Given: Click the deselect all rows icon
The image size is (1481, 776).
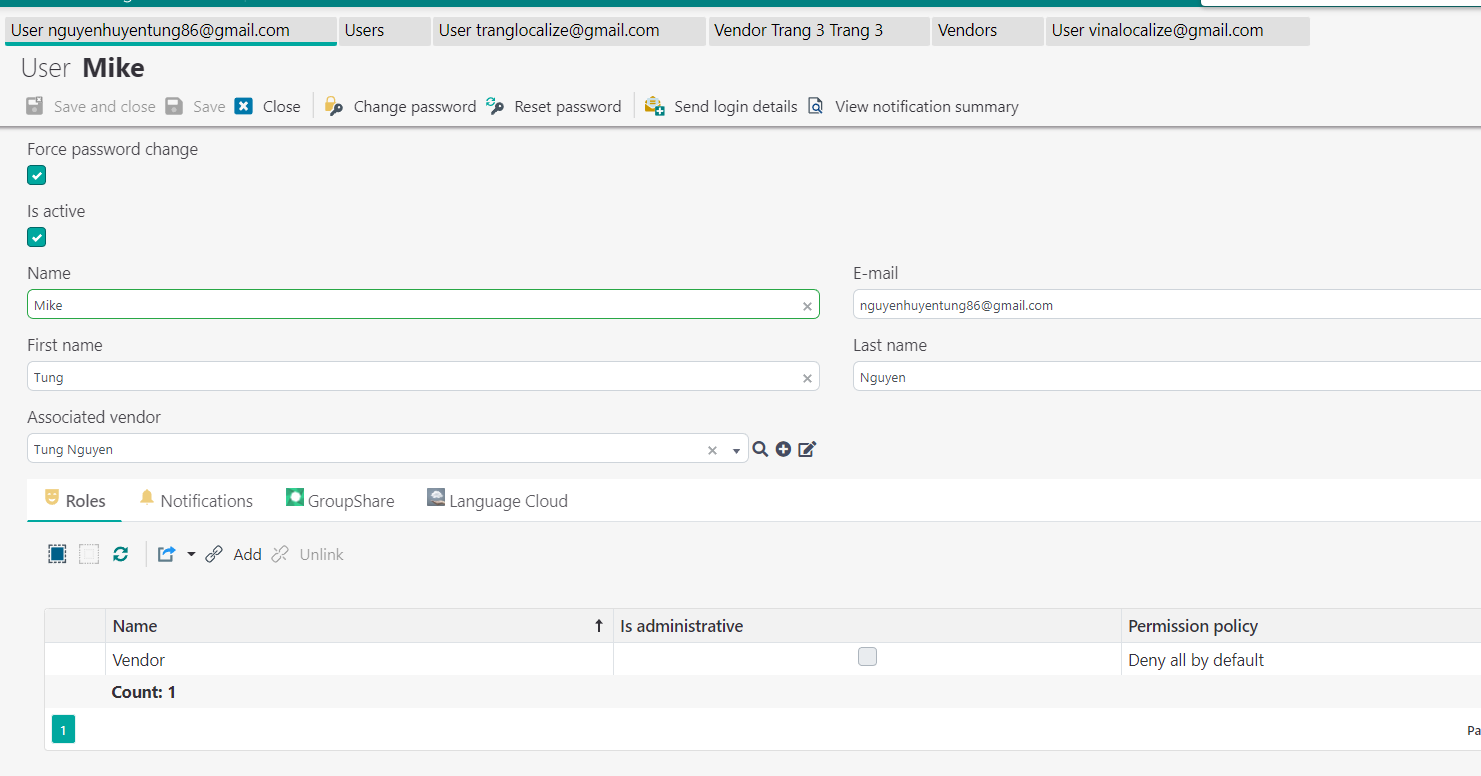Looking at the screenshot, I should (x=89, y=554).
